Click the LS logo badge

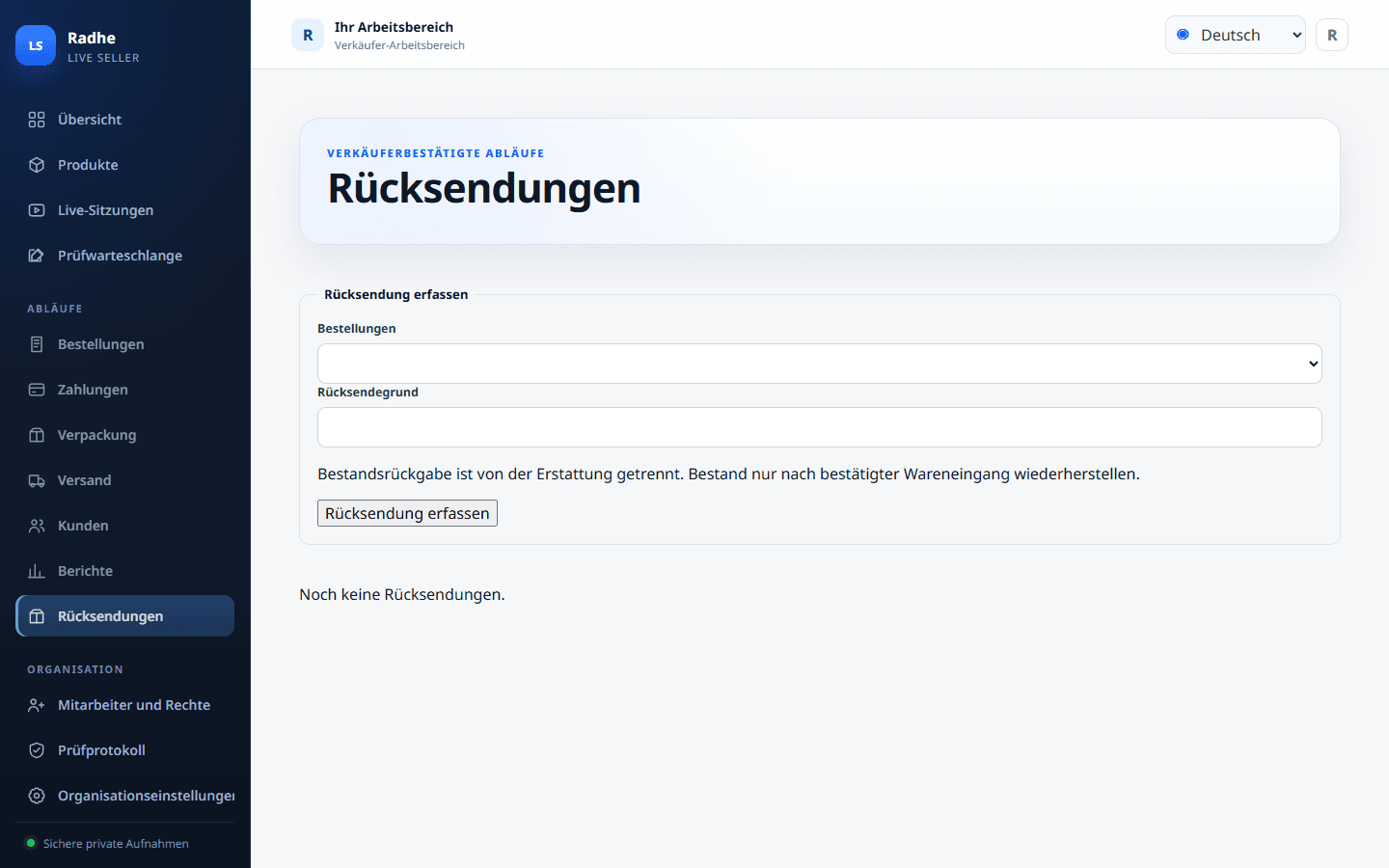click(x=36, y=45)
